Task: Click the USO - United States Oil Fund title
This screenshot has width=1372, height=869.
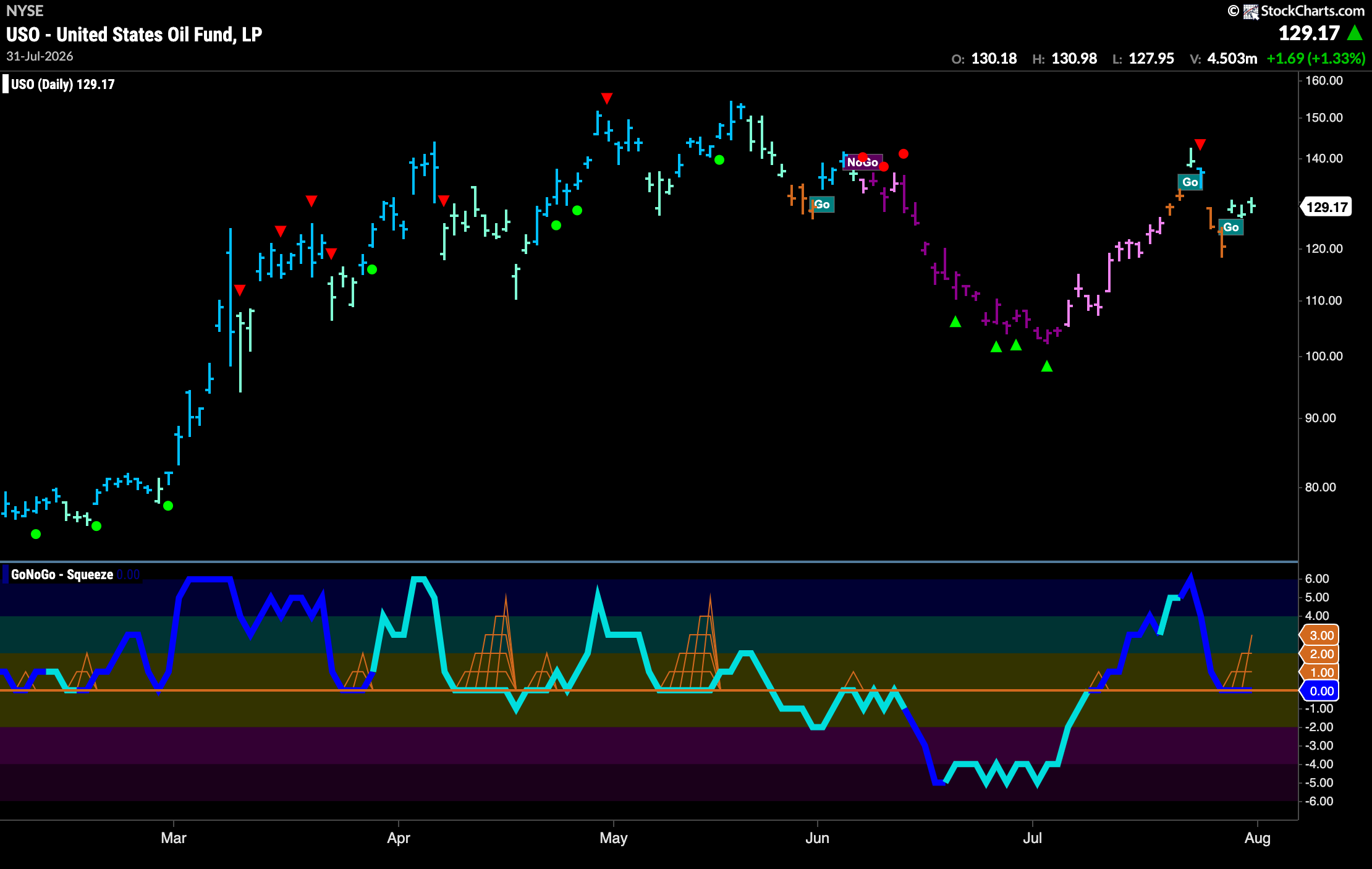Action: click(x=134, y=35)
